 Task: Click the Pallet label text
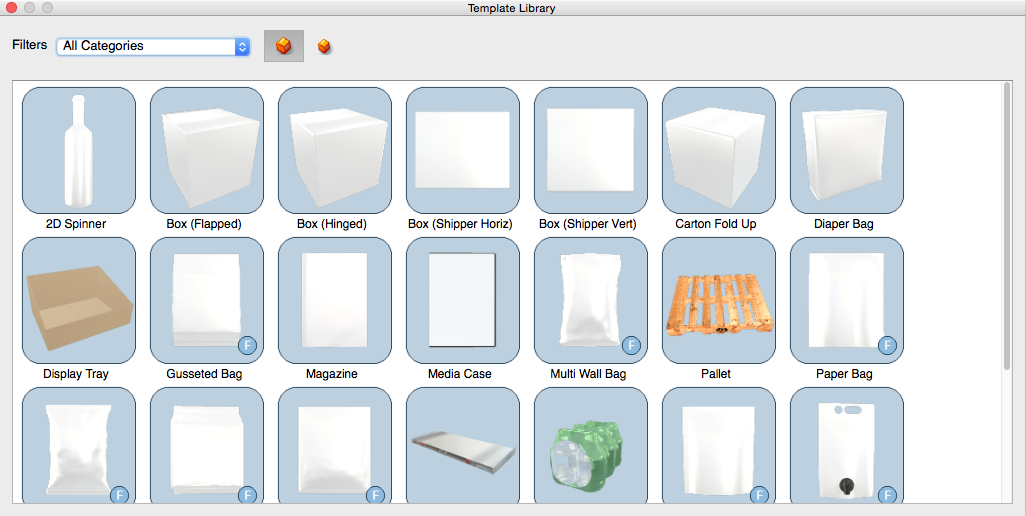point(716,374)
